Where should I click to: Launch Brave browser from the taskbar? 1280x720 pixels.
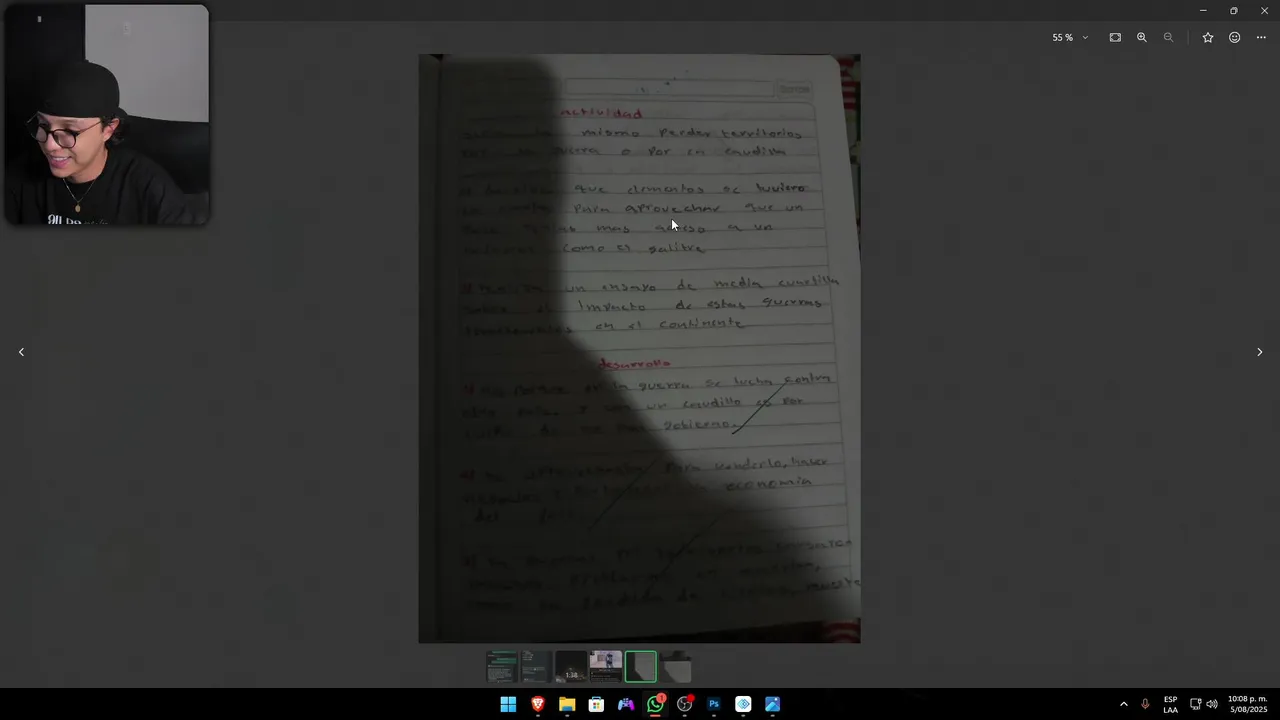coord(538,704)
